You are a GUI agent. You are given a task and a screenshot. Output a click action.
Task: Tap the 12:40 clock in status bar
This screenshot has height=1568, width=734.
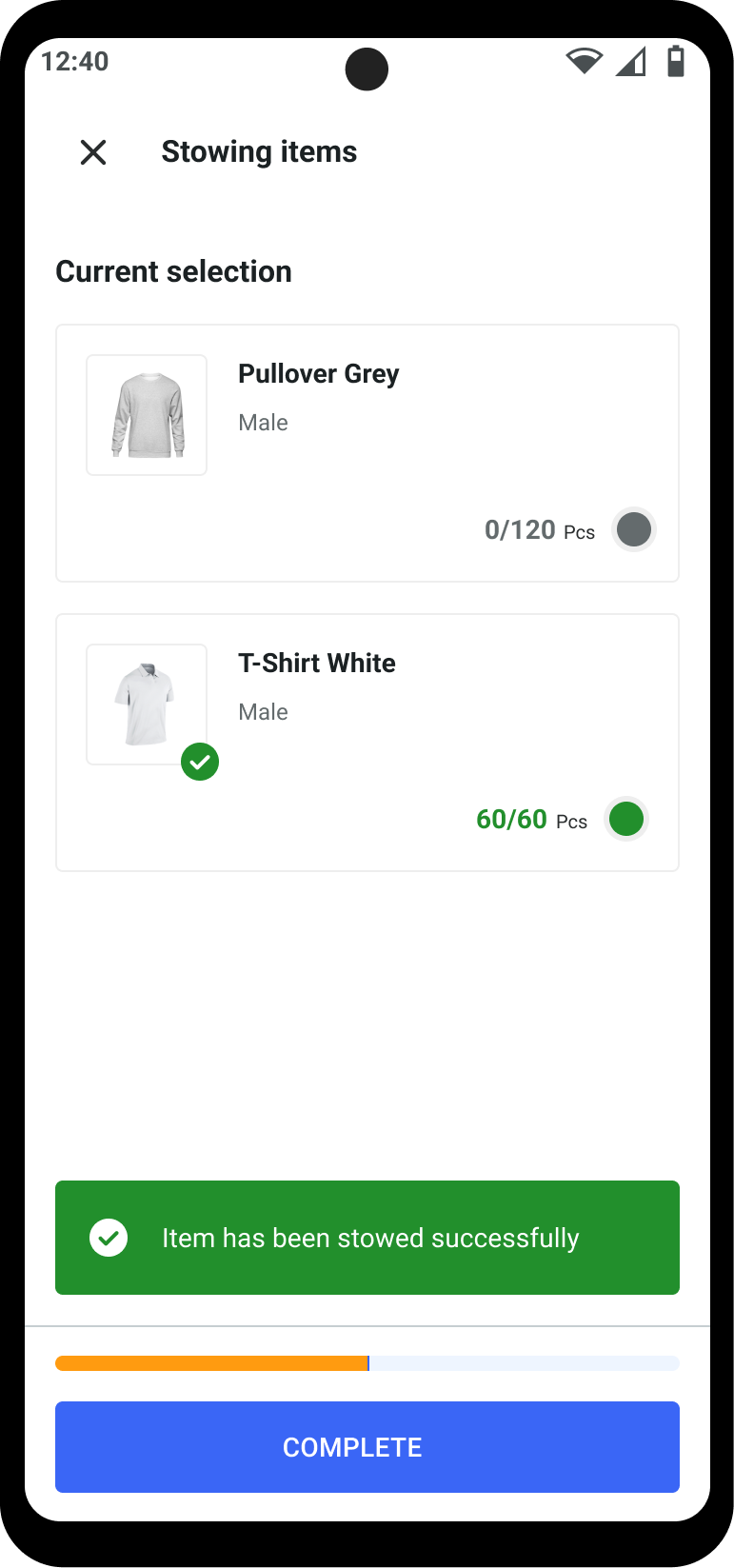tap(75, 62)
